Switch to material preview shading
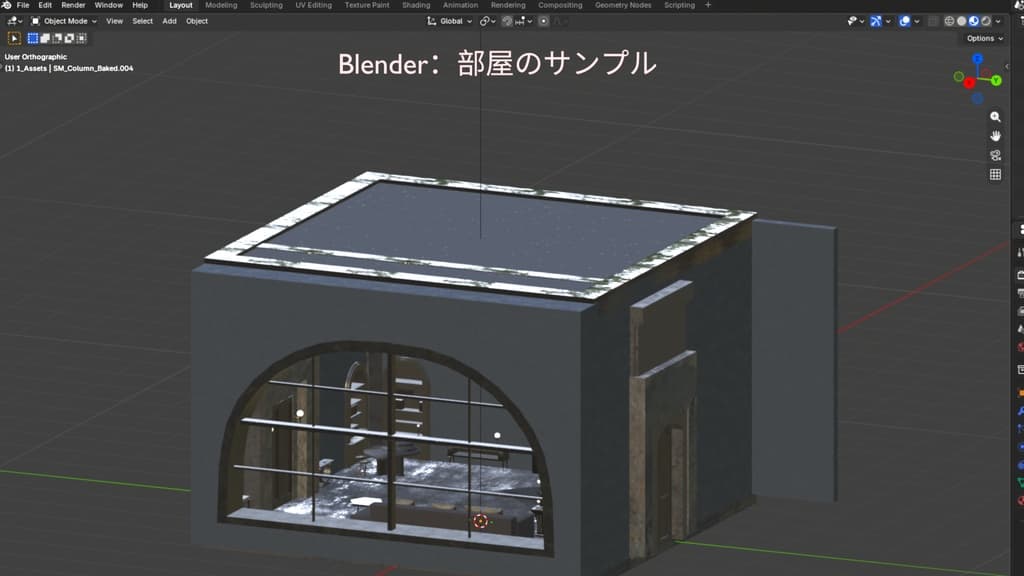1024x576 pixels. click(974, 21)
